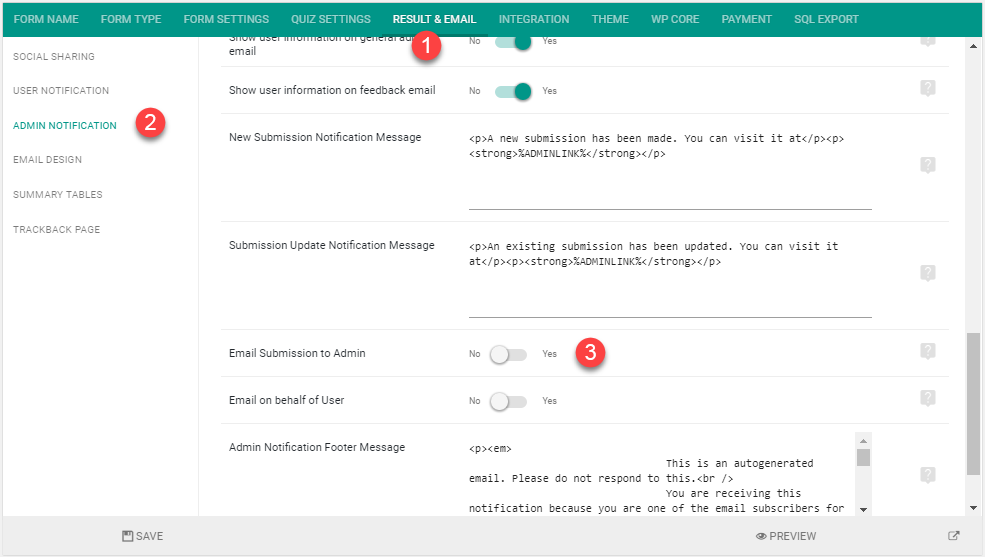Viewport: 985px width, 557px height.
Task: Select the Result & Email tab
Action: point(435,19)
